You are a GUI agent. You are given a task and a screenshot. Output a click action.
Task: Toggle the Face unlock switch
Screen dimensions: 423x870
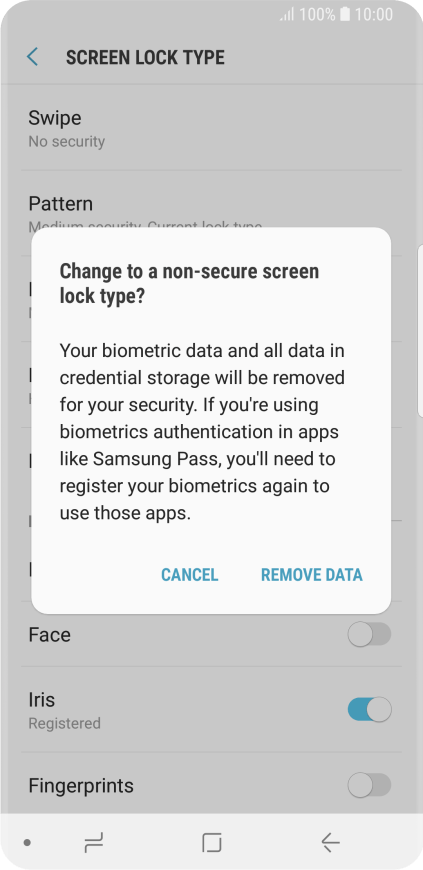click(x=369, y=634)
